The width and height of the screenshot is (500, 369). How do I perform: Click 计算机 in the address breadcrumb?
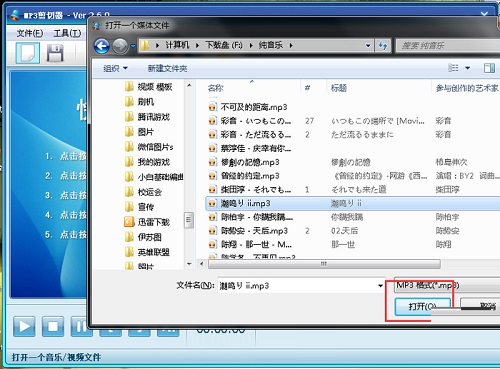point(177,45)
